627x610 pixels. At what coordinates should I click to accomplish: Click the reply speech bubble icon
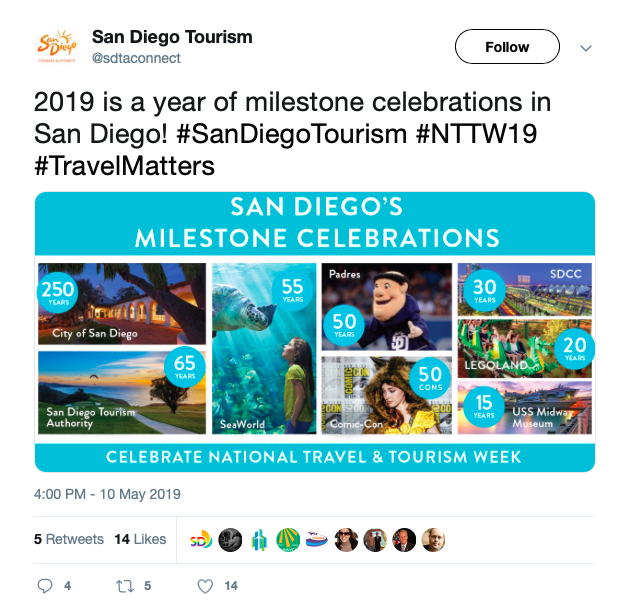(x=45, y=586)
